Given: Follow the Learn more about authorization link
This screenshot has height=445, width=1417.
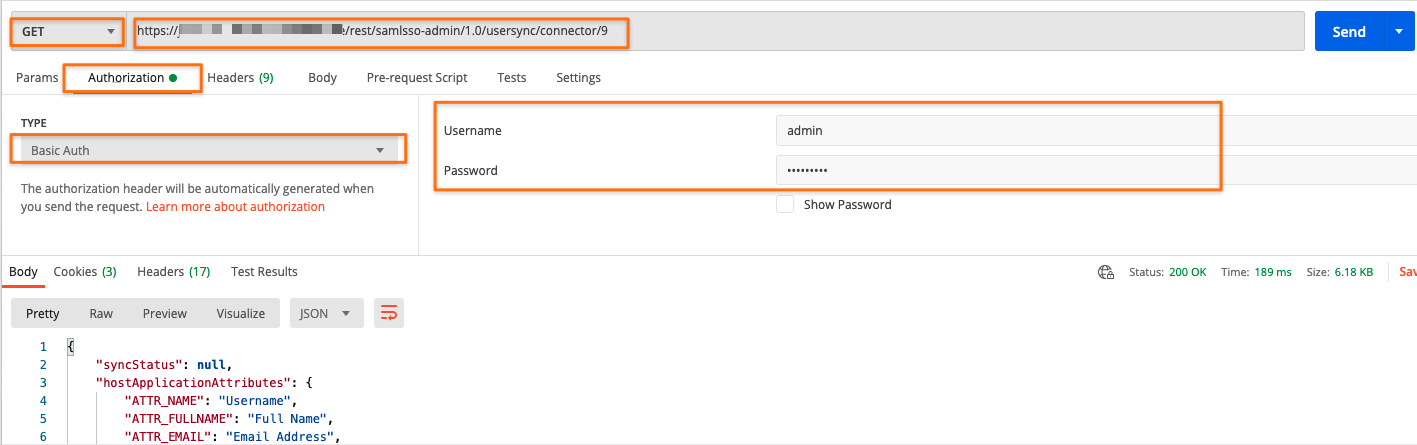Looking at the screenshot, I should click(235, 207).
